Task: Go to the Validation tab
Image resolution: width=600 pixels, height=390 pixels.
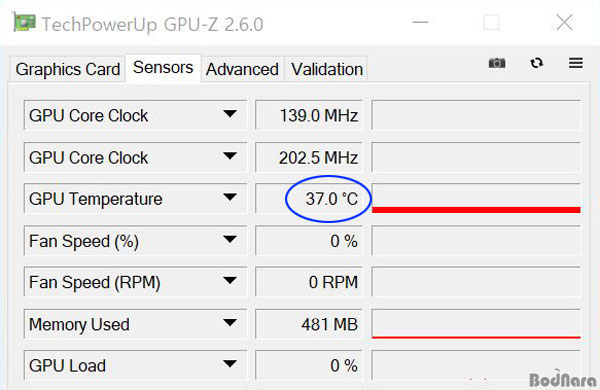Action: (x=327, y=69)
